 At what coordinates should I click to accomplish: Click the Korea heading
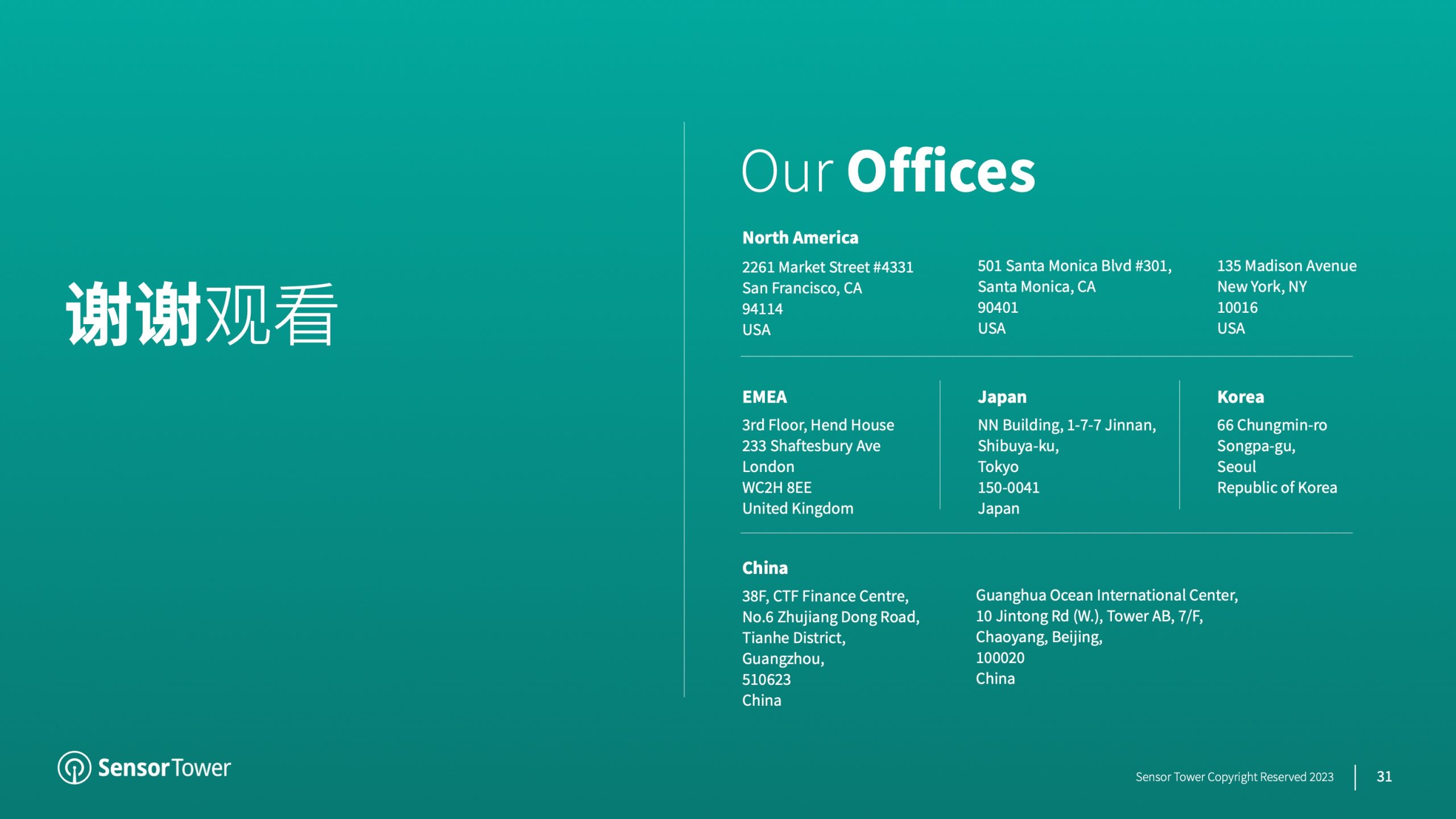(x=1240, y=396)
